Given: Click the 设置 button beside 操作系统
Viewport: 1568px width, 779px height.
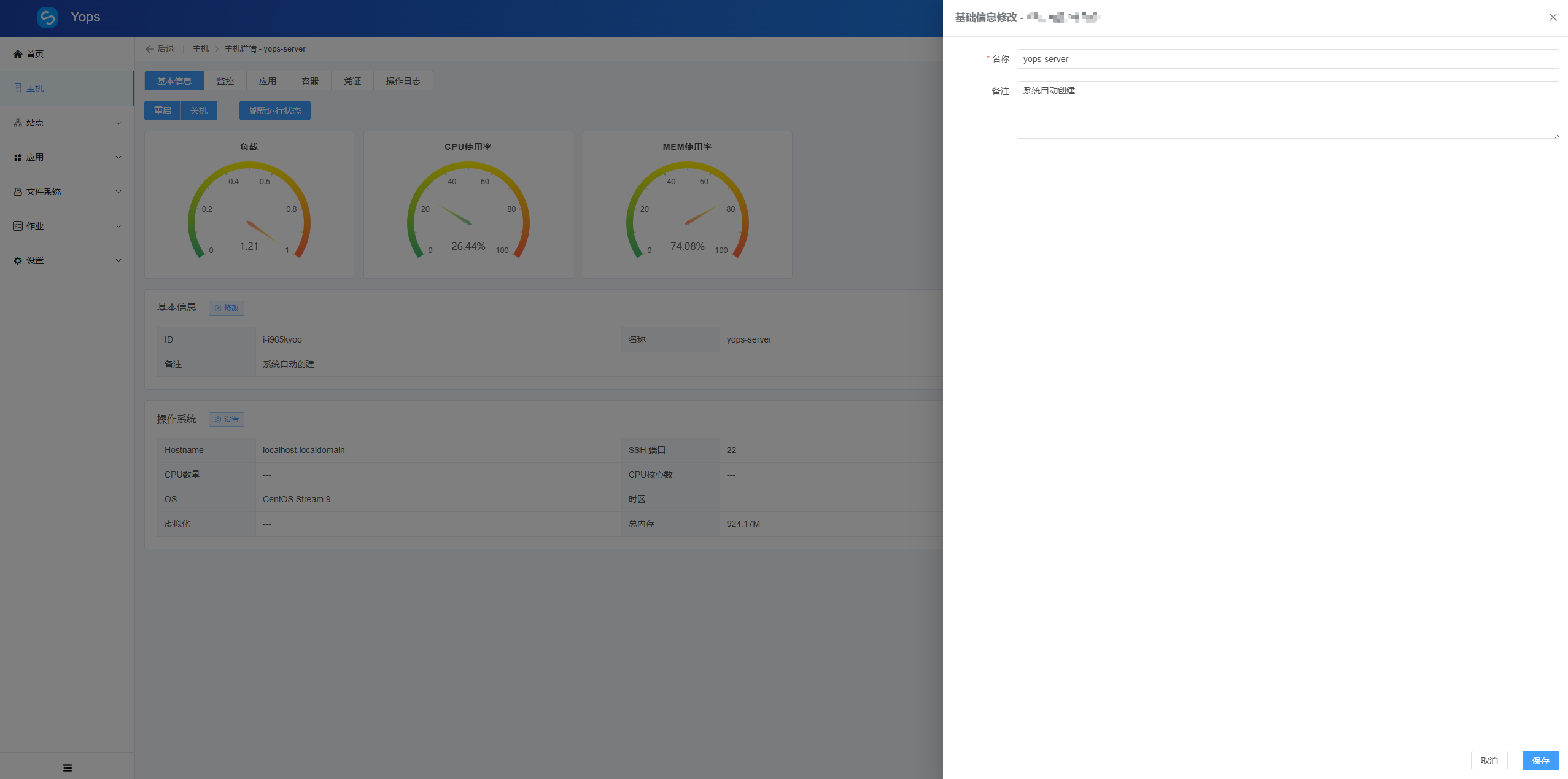Looking at the screenshot, I should (x=227, y=419).
